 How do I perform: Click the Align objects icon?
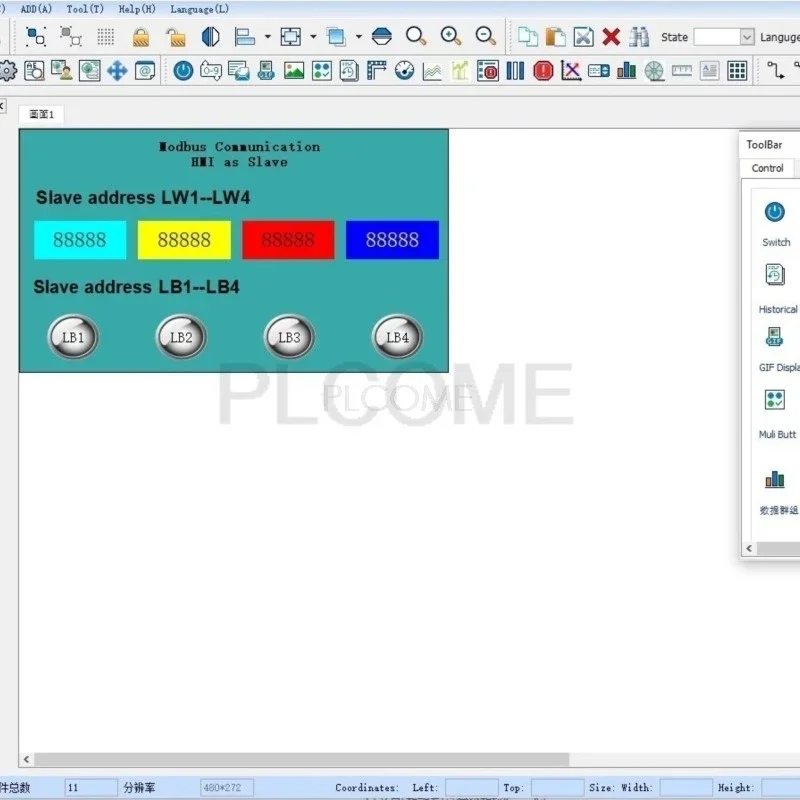pos(245,37)
